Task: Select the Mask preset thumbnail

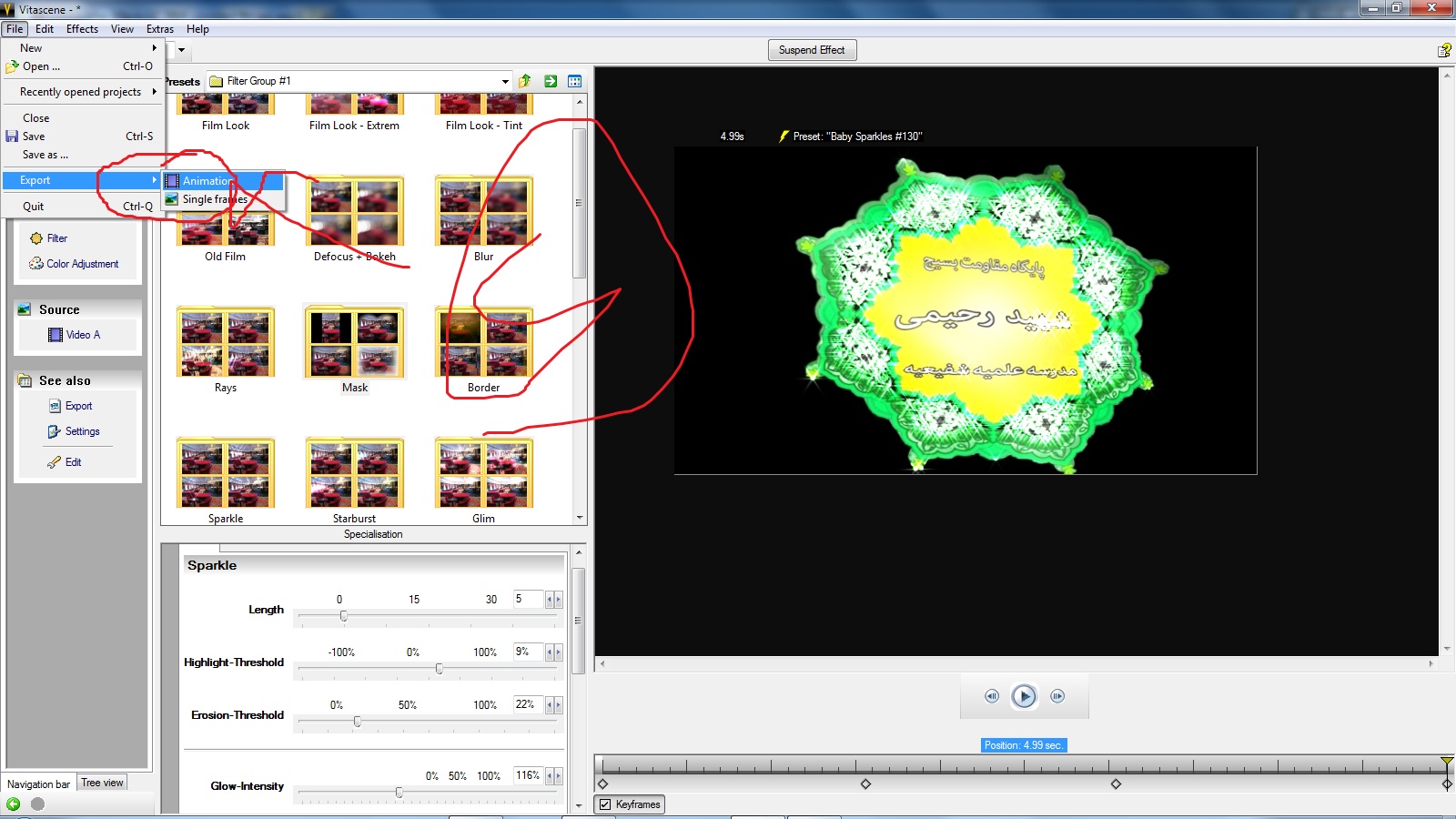Action: click(x=355, y=343)
